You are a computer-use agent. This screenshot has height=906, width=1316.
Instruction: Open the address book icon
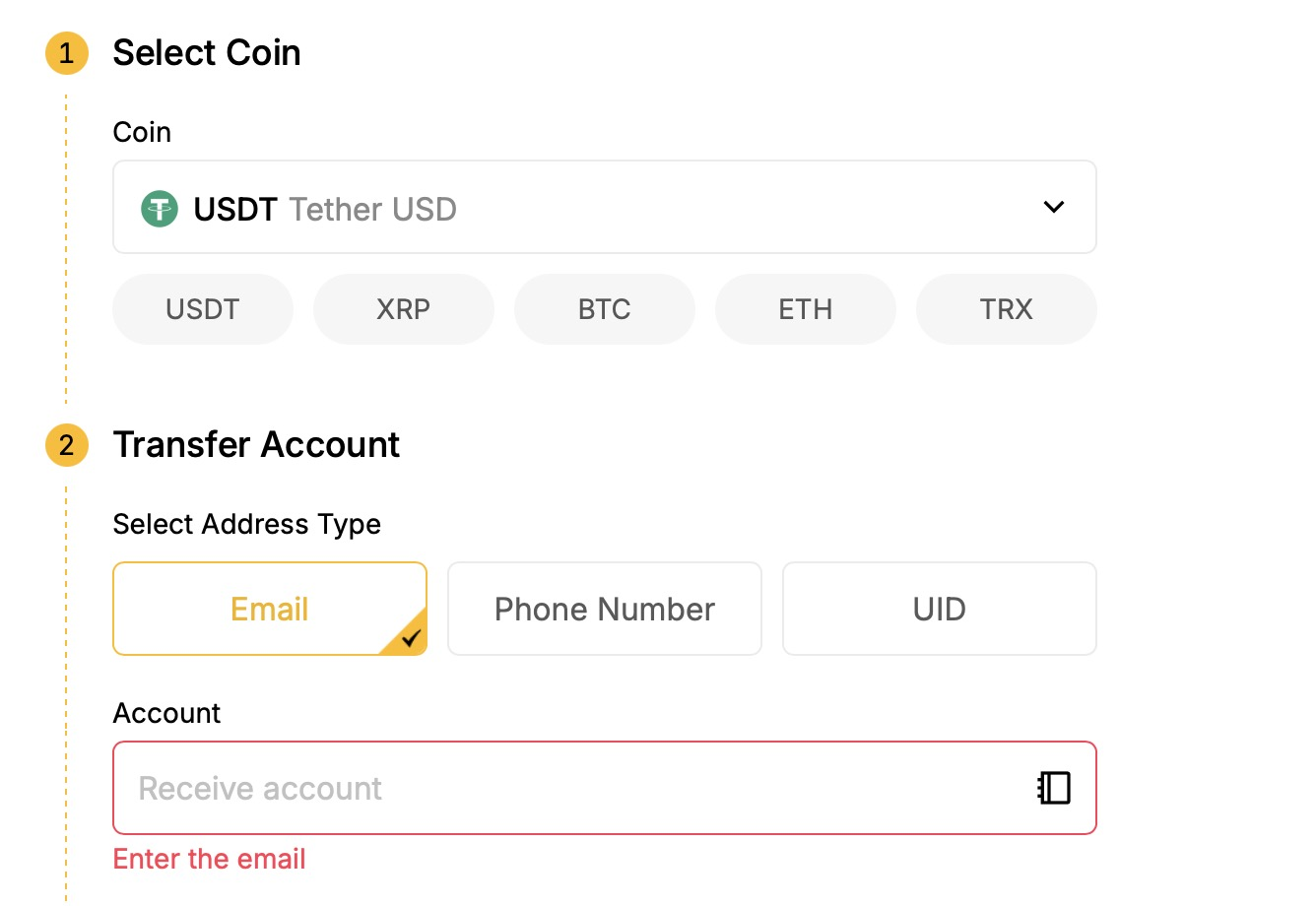(1053, 788)
